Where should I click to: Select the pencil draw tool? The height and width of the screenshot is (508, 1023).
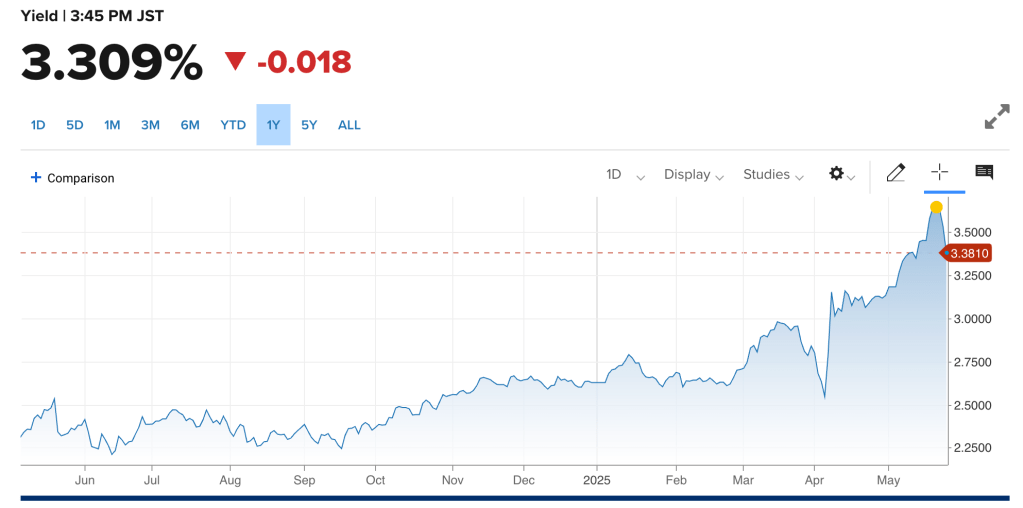895,173
